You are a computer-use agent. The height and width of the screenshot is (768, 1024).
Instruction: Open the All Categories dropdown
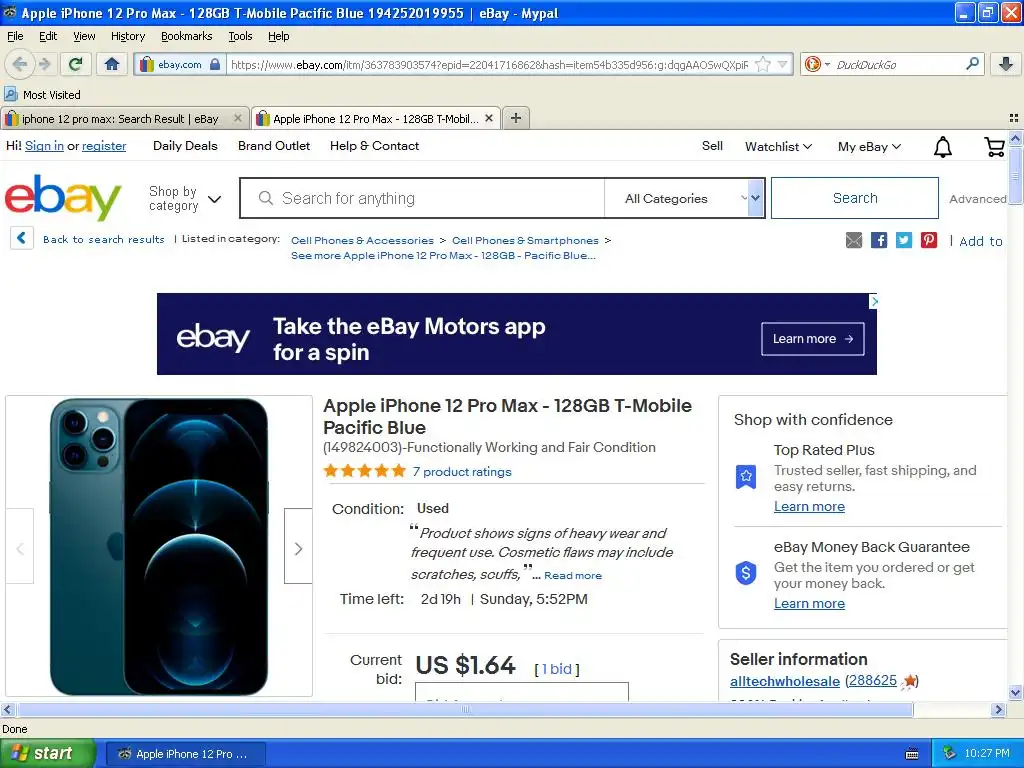pyautogui.click(x=685, y=199)
